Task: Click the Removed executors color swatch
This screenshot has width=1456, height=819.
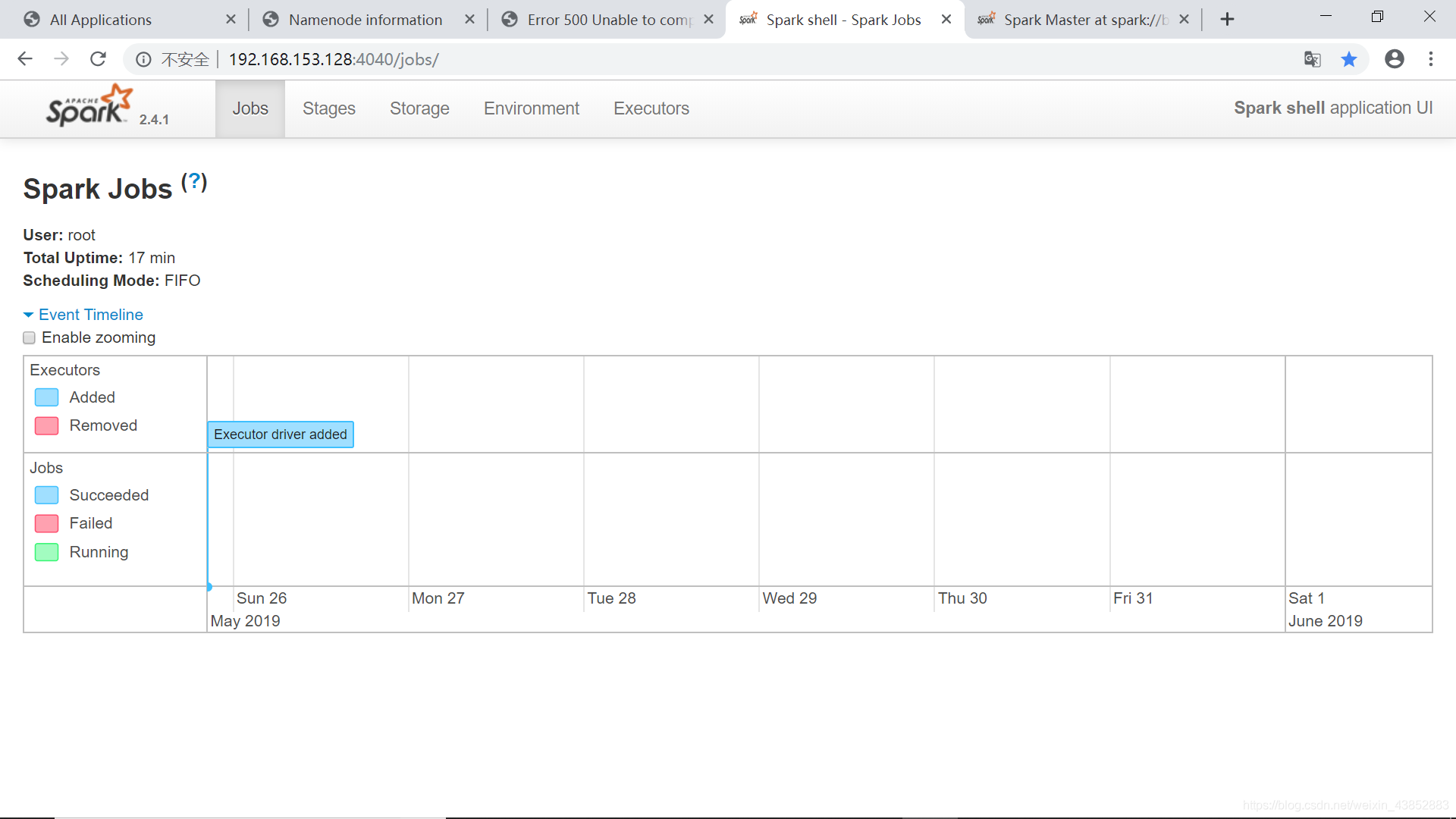Action: pyautogui.click(x=47, y=425)
